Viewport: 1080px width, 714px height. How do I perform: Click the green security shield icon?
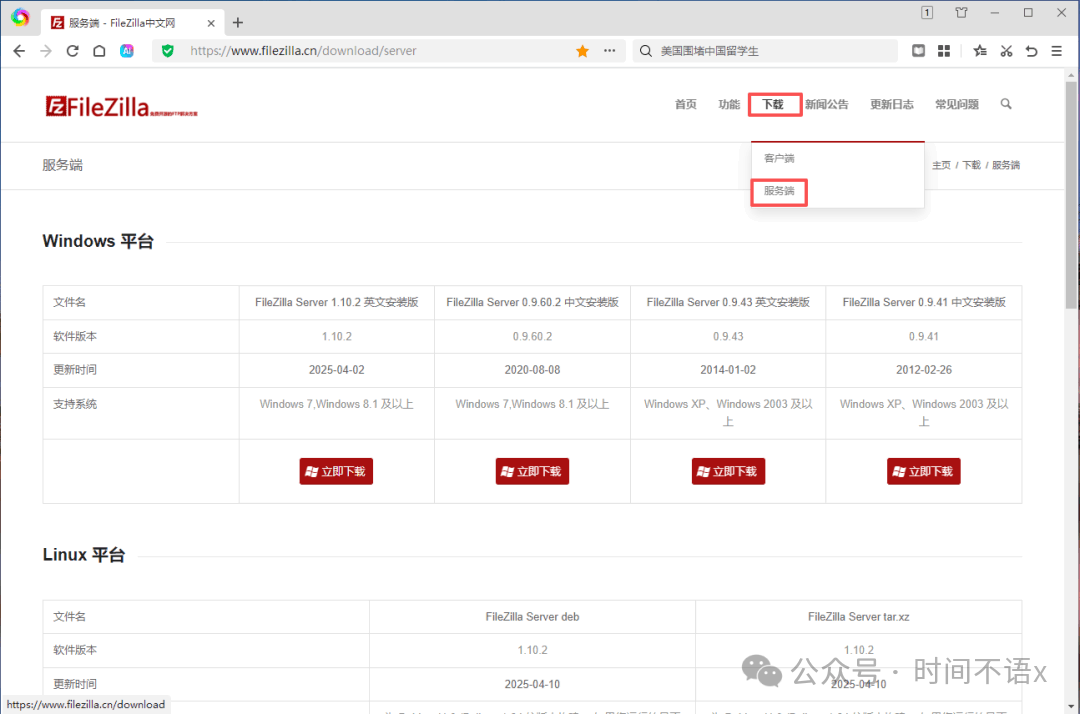point(168,51)
